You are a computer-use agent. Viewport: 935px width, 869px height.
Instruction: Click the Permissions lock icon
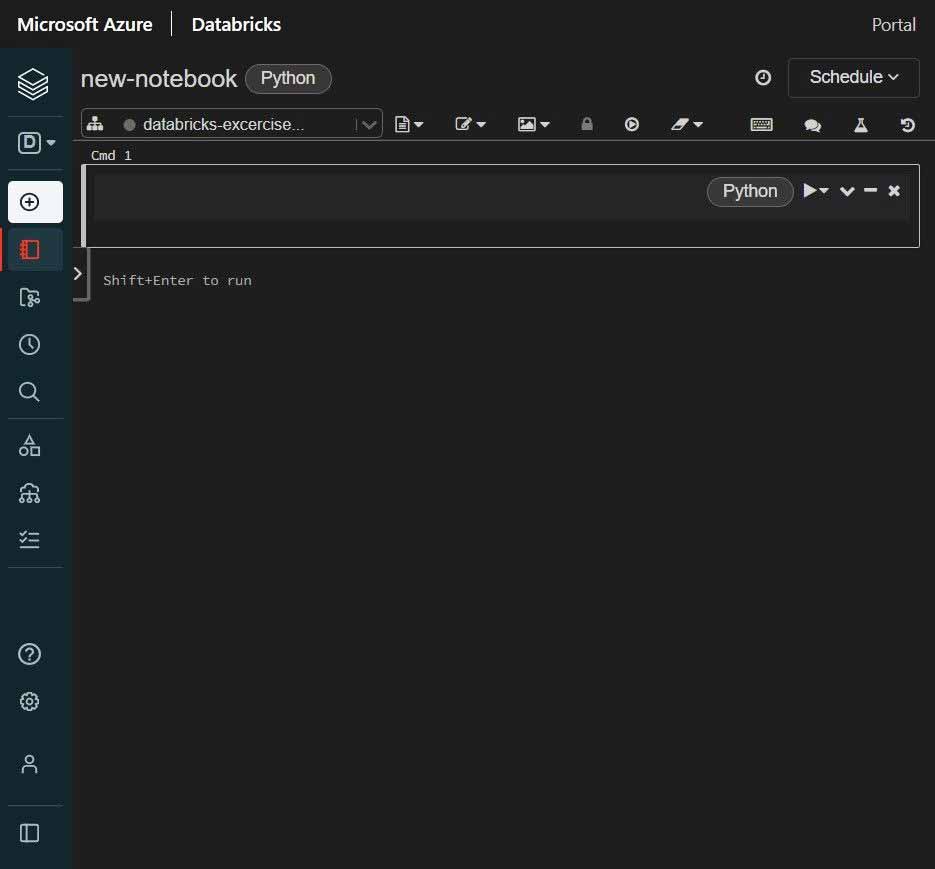[587, 124]
